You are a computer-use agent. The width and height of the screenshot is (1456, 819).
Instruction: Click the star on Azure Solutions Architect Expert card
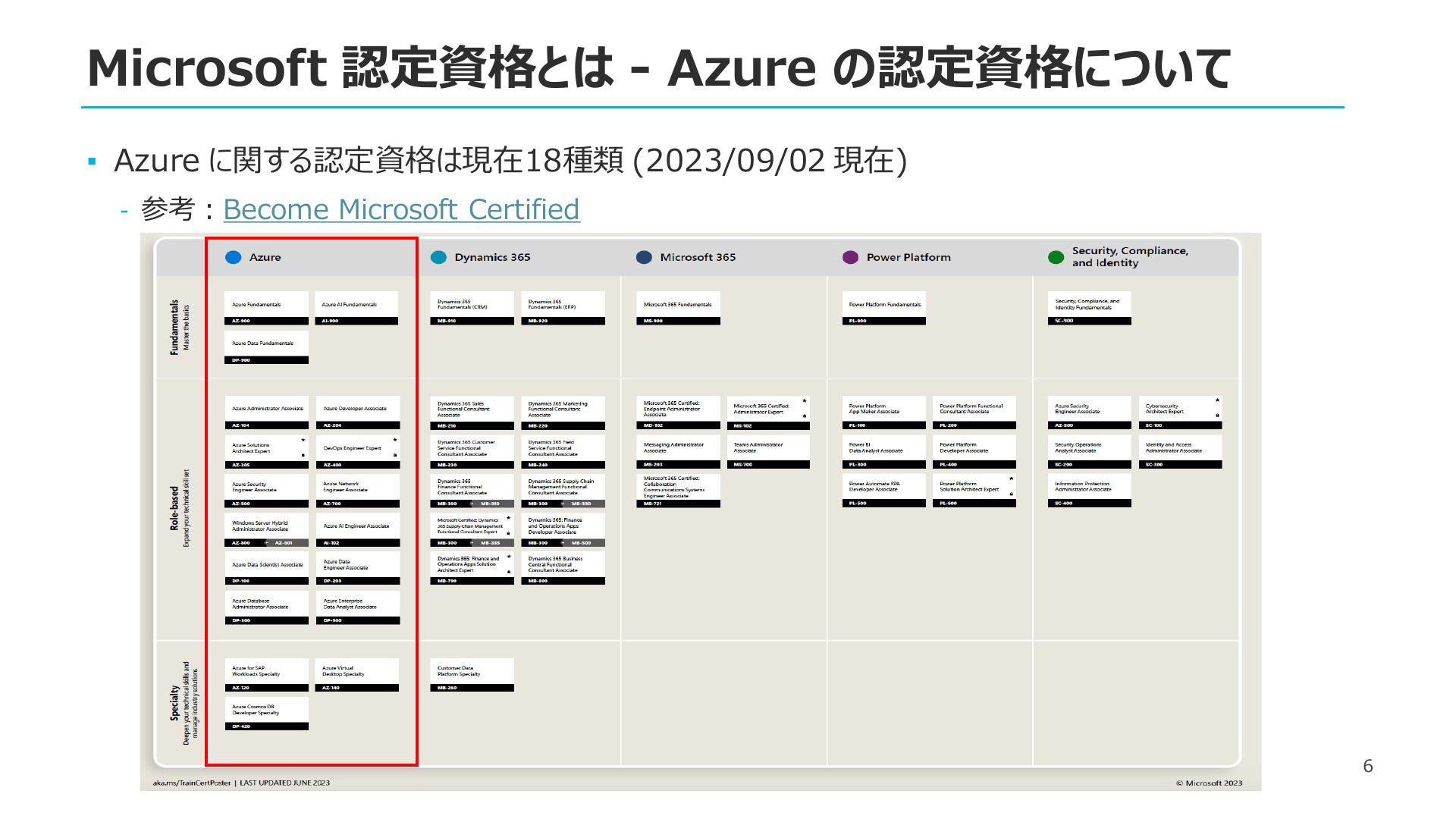(303, 440)
